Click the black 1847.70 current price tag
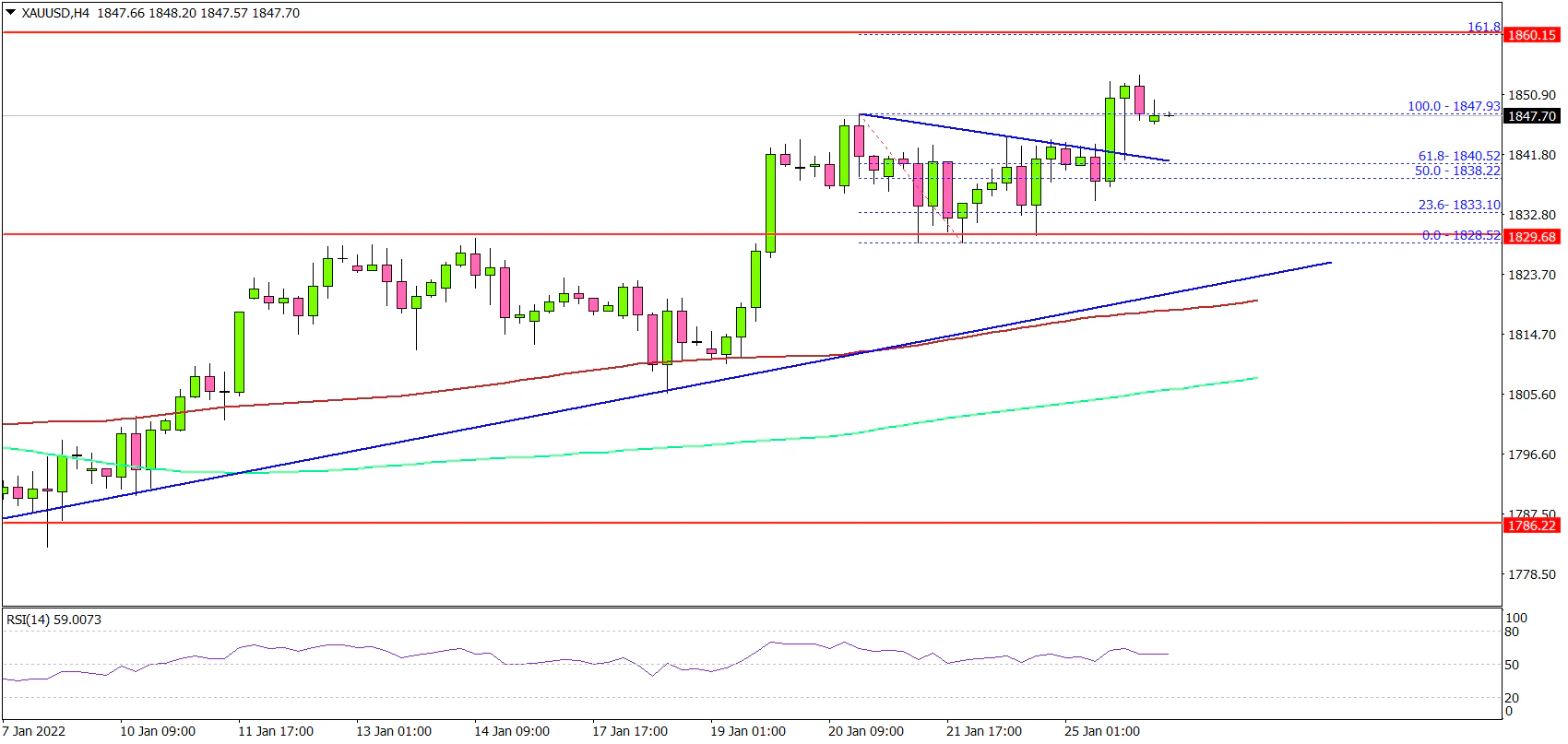1568x744 pixels. coord(1531,116)
